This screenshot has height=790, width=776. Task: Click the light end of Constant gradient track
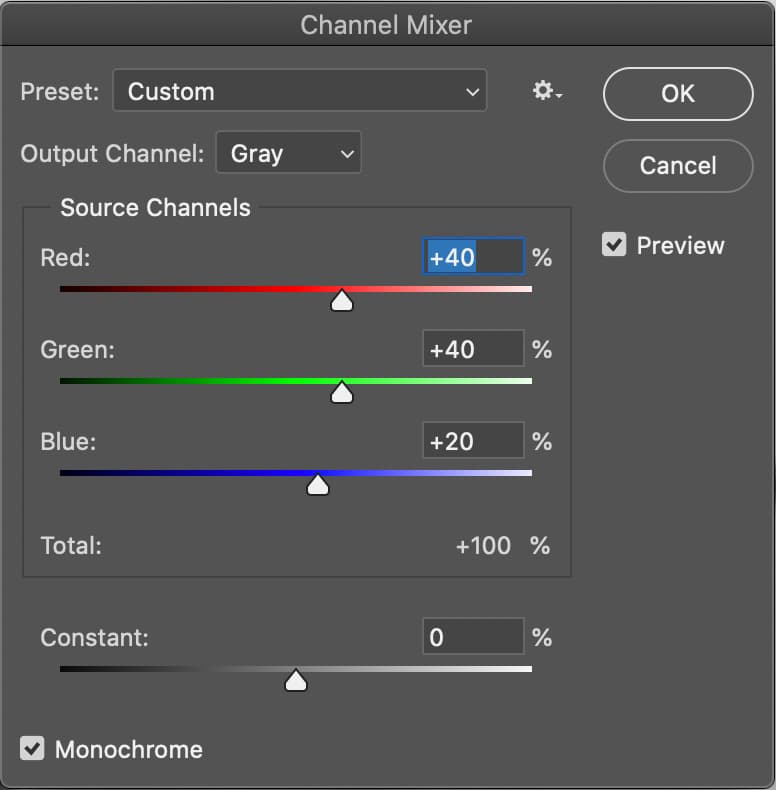524,669
